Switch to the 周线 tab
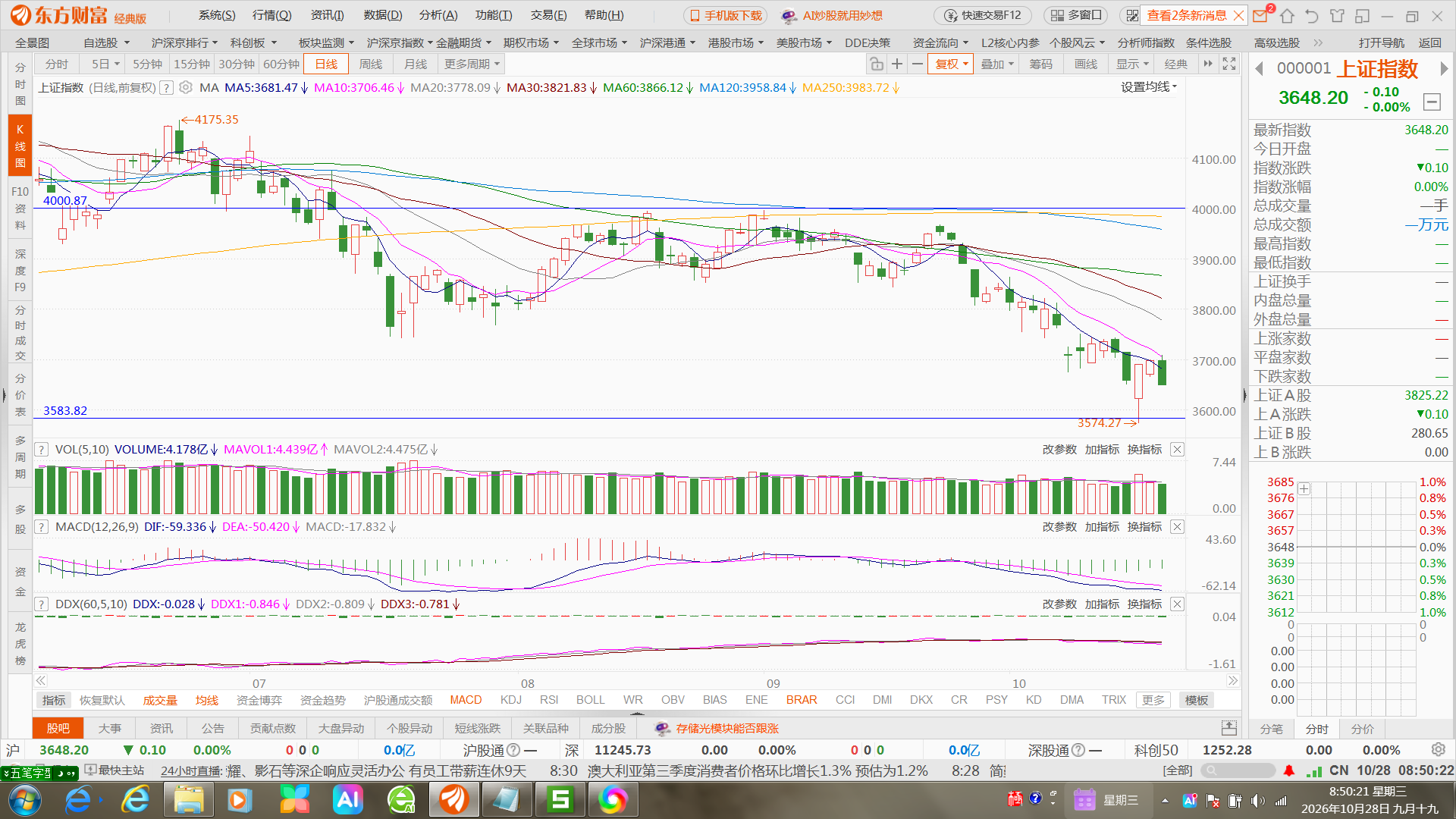The image size is (1456, 819). (x=371, y=64)
